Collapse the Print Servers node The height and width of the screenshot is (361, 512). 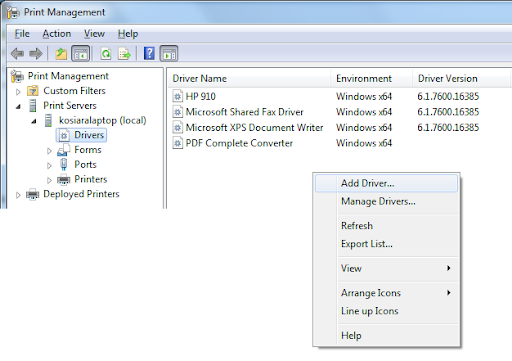[x=18, y=107]
